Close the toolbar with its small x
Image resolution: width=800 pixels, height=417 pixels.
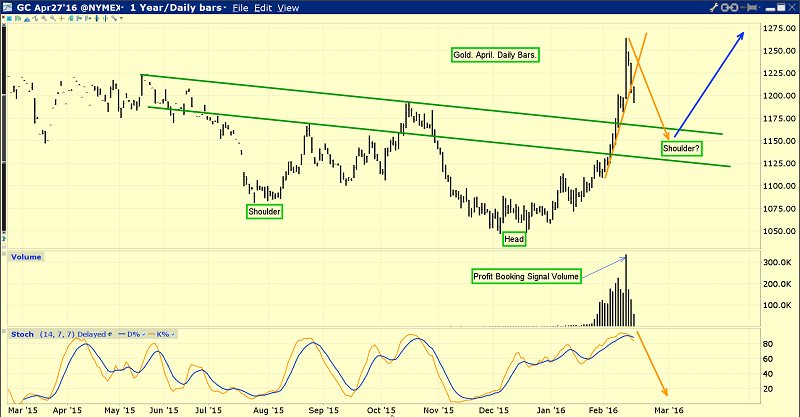point(3,17)
